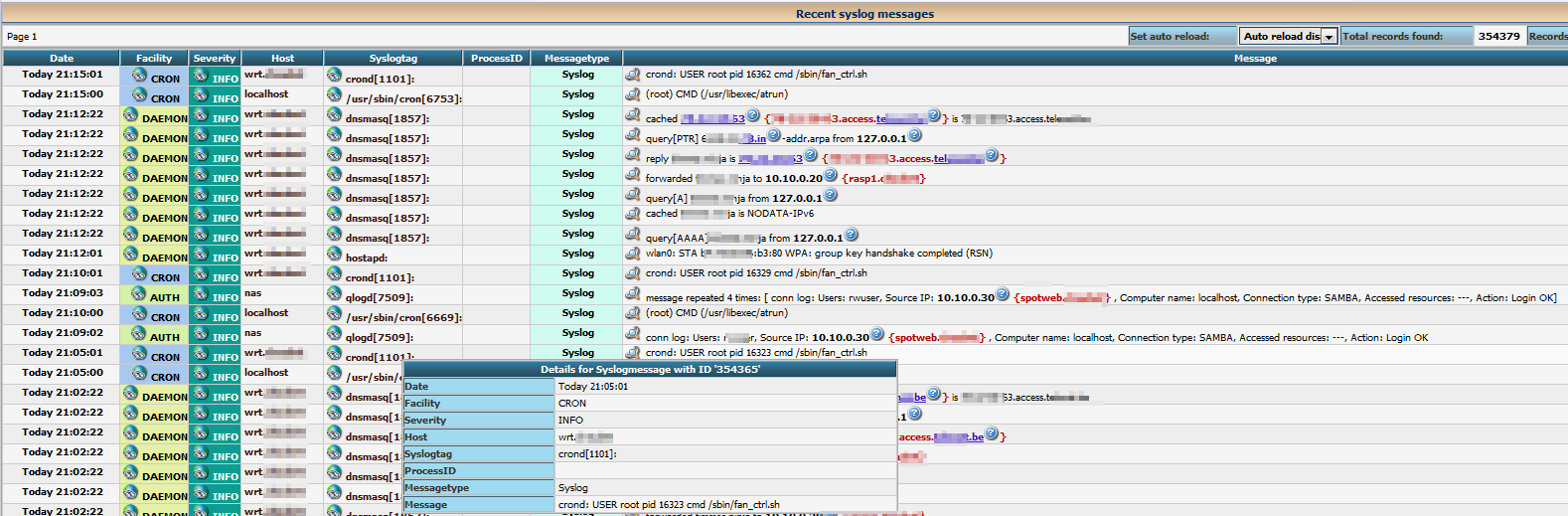Click AUTH facility icon in 21:09:03 row
This screenshot has height=516, width=1568.
click(139, 294)
